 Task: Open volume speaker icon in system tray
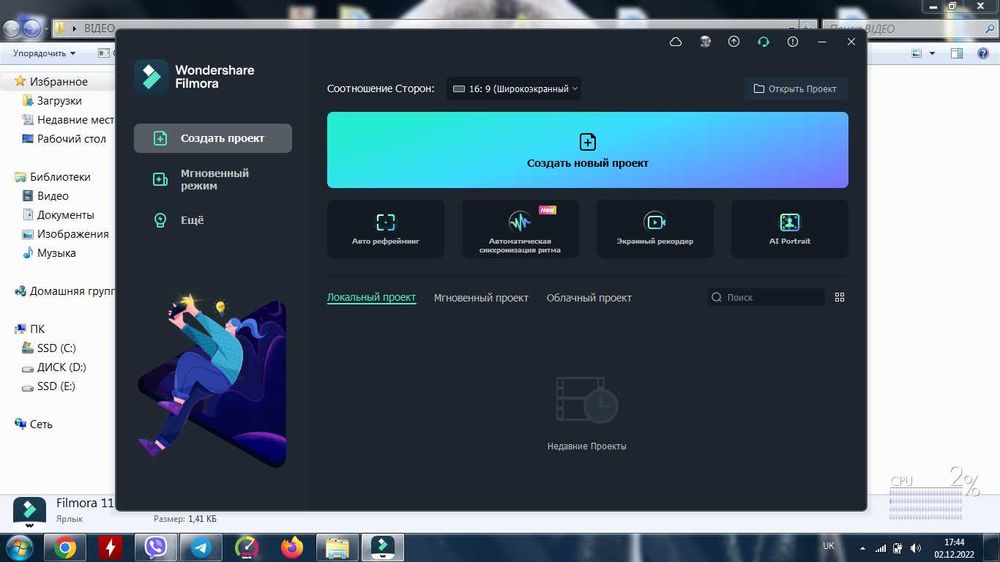[x=916, y=549]
